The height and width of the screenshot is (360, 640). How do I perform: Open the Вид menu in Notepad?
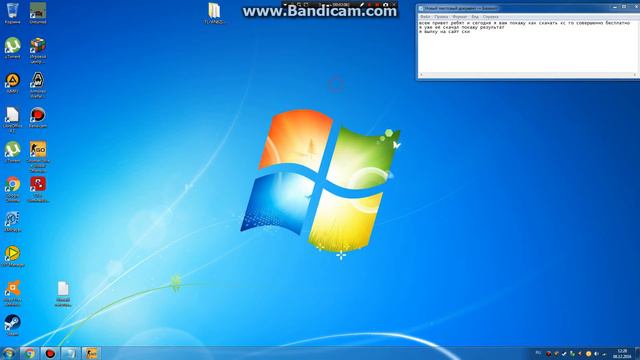[475, 17]
